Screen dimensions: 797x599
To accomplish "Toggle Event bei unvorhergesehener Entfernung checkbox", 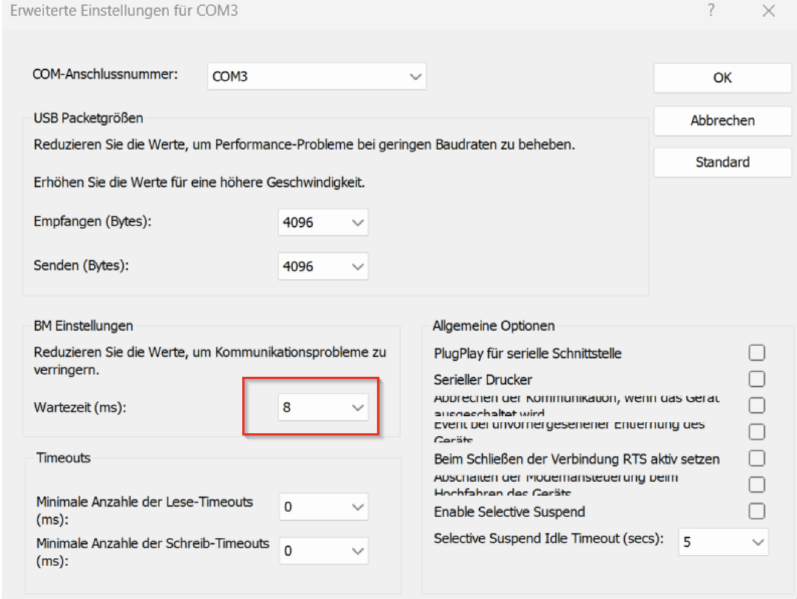I will (757, 432).
